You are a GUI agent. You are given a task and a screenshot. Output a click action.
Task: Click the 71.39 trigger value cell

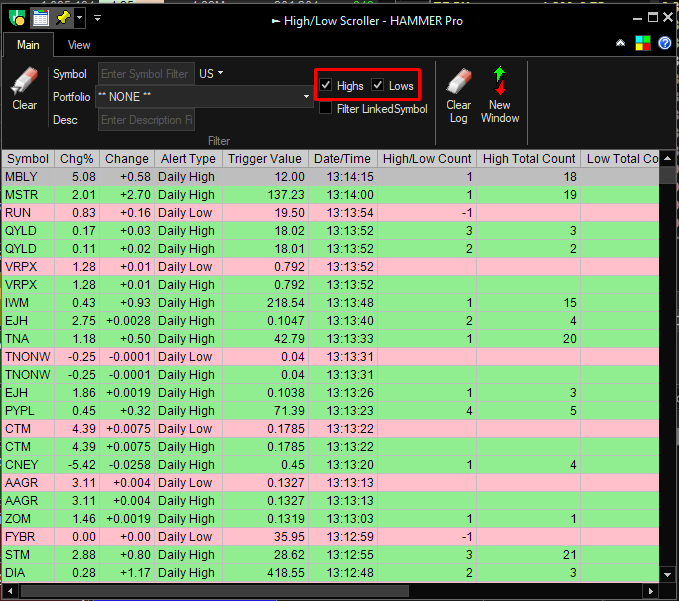[x=265, y=410]
